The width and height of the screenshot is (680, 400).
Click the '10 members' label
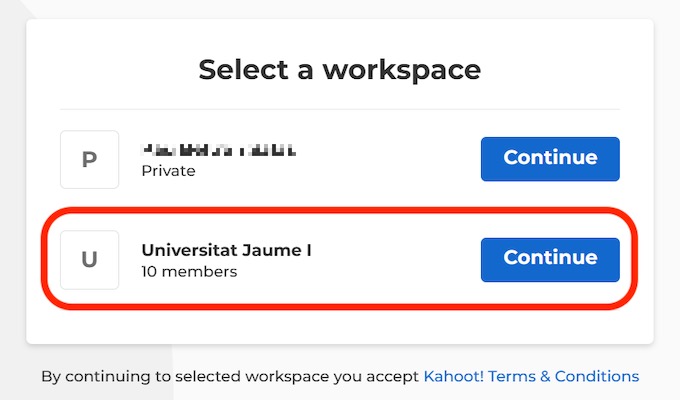(189, 271)
